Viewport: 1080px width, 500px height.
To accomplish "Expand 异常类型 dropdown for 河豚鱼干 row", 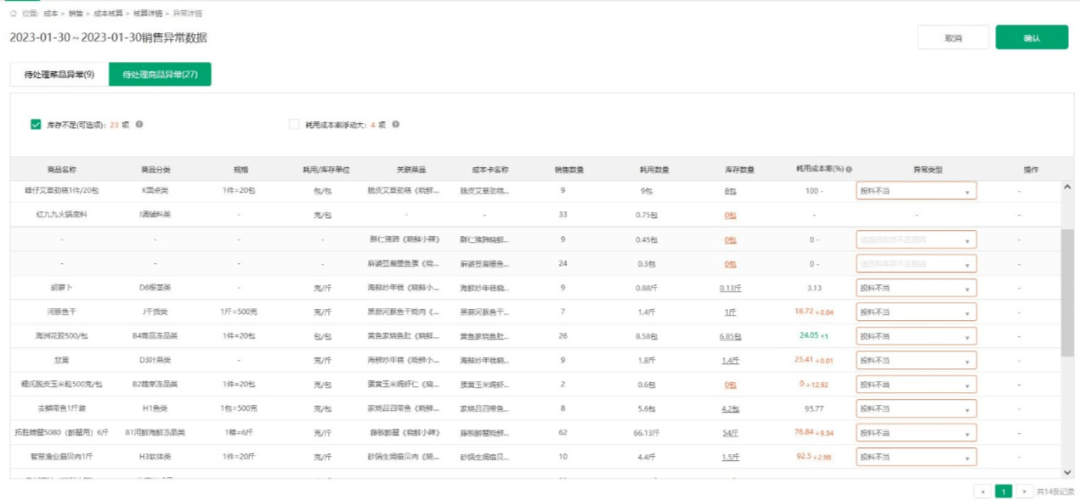I will (915, 312).
